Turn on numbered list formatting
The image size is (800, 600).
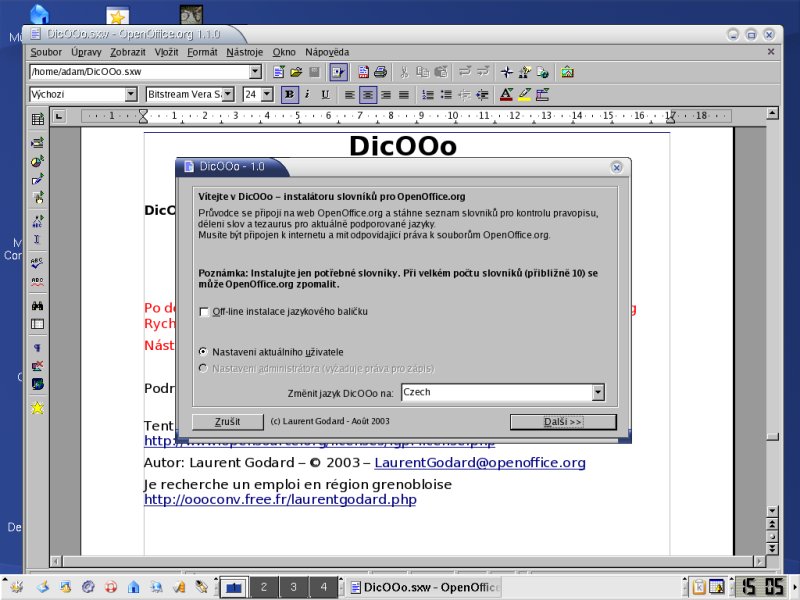(x=428, y=94)
